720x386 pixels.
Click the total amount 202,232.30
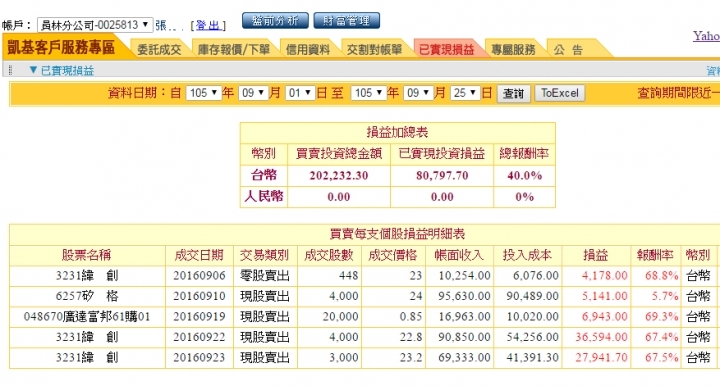pyautogui.click(x=338, y=176)
